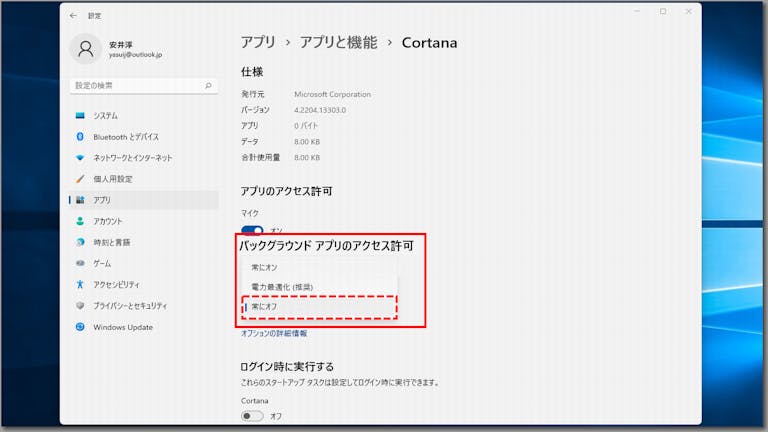
Task: Click version value 4.2204.13303.0
Action: pyautogui.click(x=320, y=110)
